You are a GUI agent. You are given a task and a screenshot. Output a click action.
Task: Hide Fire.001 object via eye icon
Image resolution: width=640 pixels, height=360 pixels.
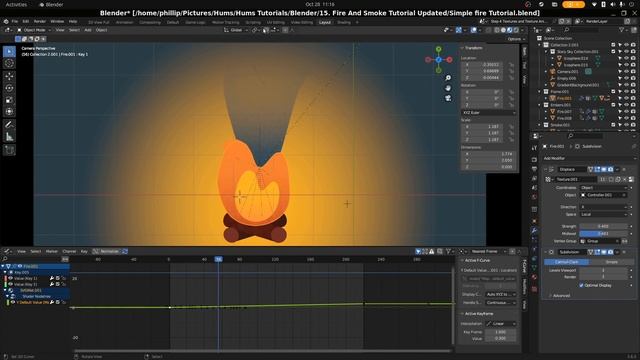(627, 98)
